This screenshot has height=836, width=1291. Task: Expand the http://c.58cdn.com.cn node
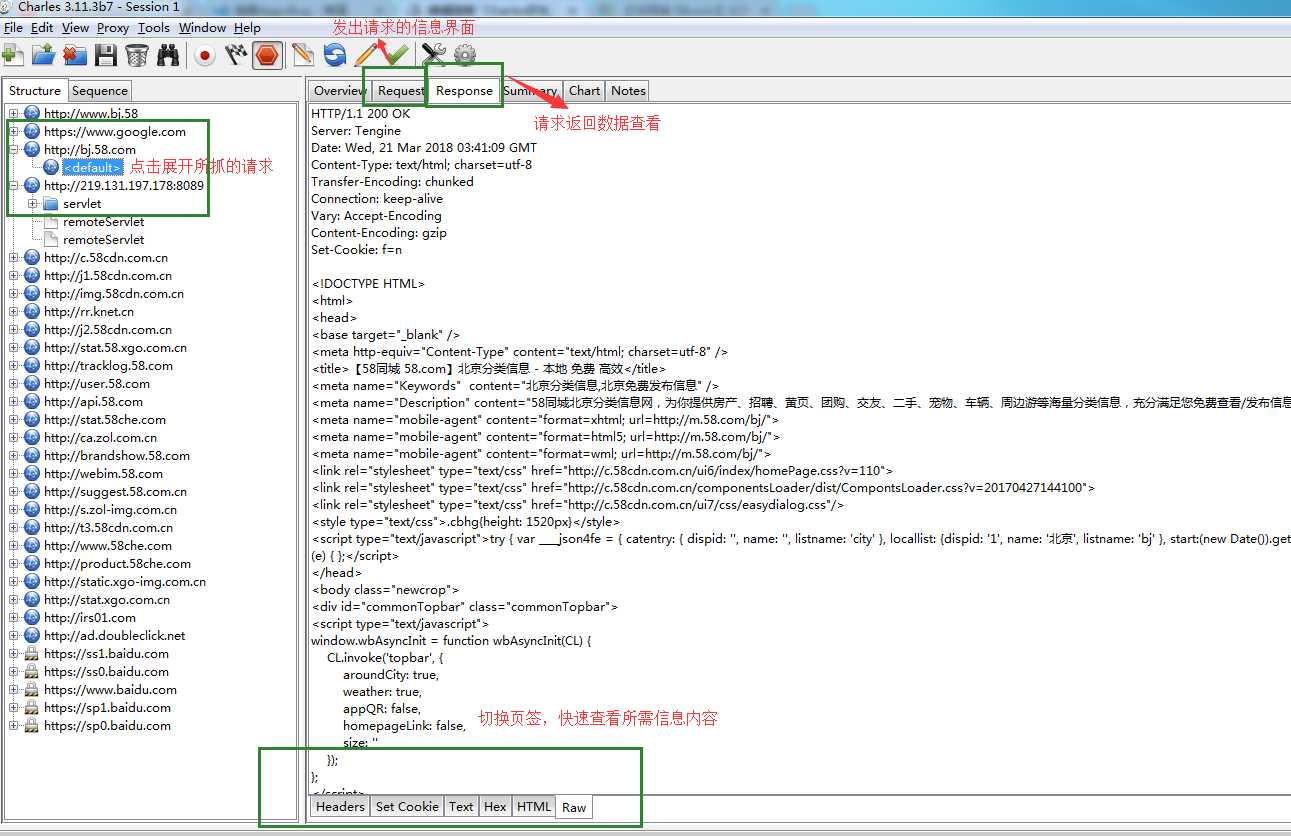14,258
